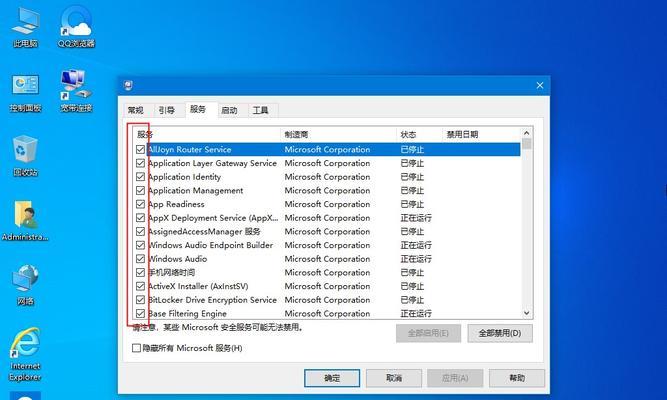Viewport: 667px width, 400px height.
Task: Switch to the 引导 tab
Action: point(167,110)
